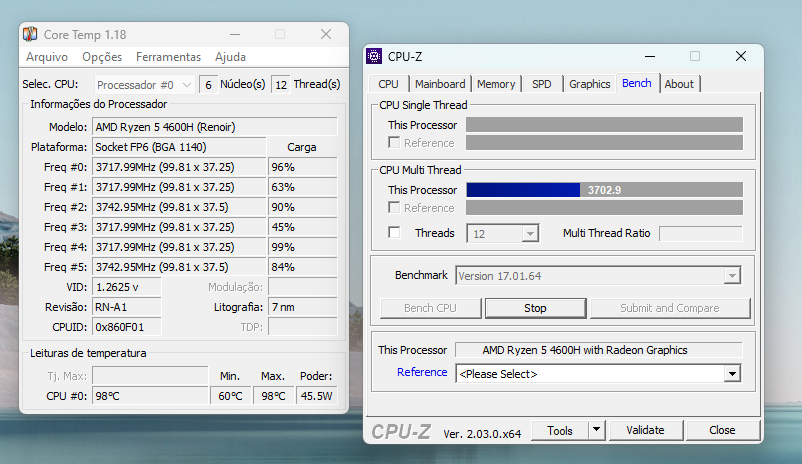Switch to the Memory tab
802x464 pixels.
pos(496,84)
